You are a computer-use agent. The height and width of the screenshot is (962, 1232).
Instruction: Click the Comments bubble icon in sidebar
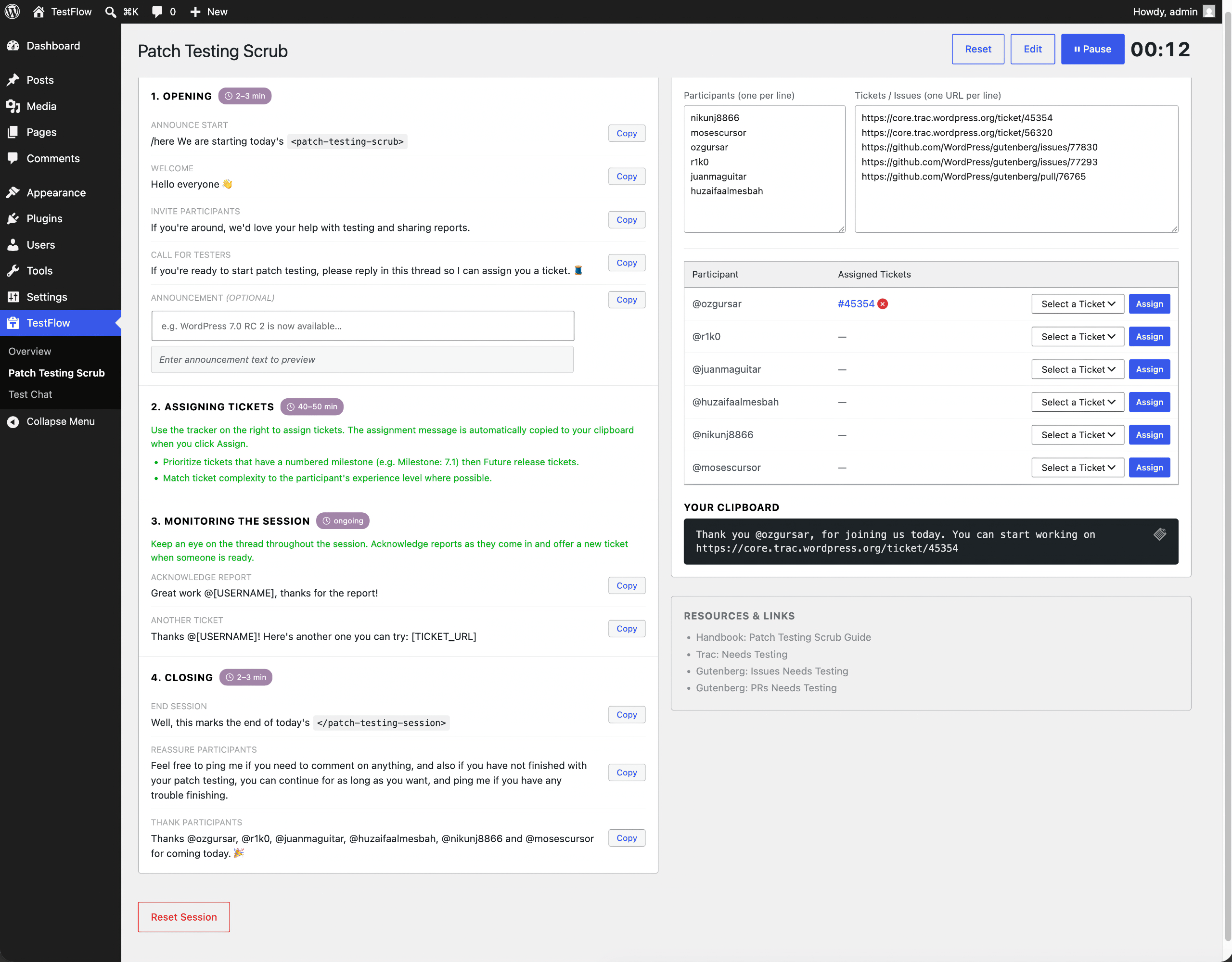point(13,158)
